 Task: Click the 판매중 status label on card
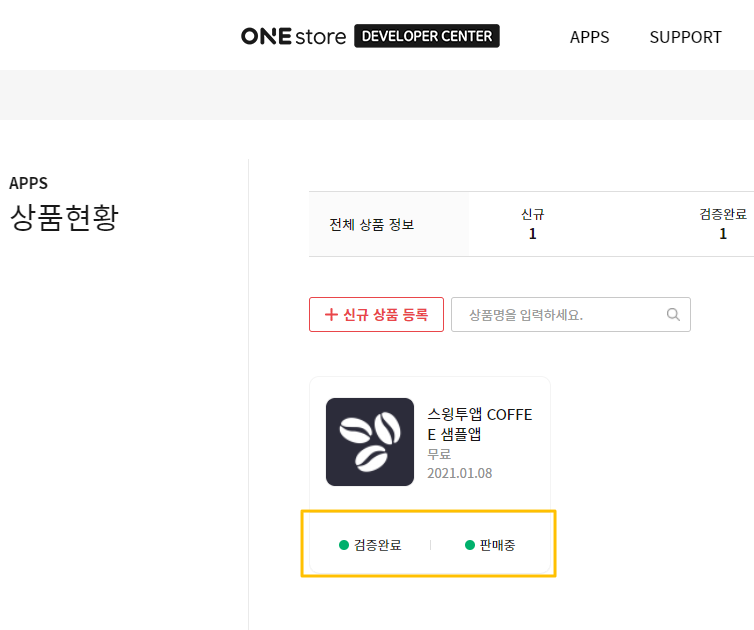pyautogui.click(x=497, y=545)
